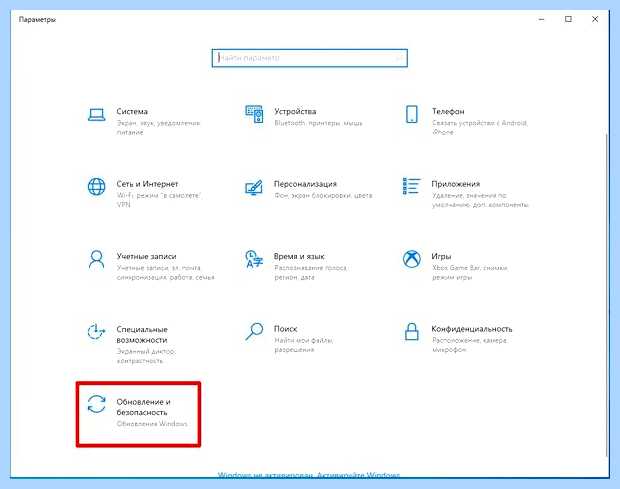
Task: Click the Фон, экран блокировки, цвета description
Action: point(323,196)
